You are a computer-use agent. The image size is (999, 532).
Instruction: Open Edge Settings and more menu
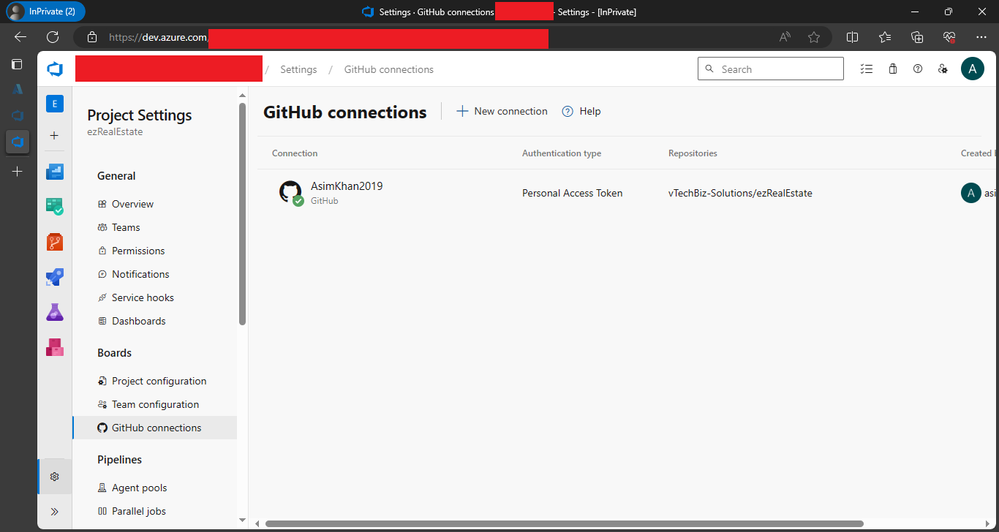pyautogui.click(x=981, y=37)
